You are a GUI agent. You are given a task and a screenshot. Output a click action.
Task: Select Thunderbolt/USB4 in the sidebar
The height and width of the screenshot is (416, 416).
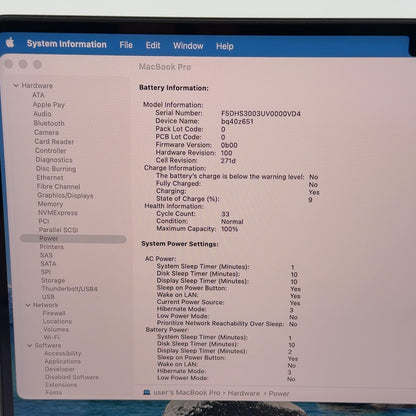70,289
